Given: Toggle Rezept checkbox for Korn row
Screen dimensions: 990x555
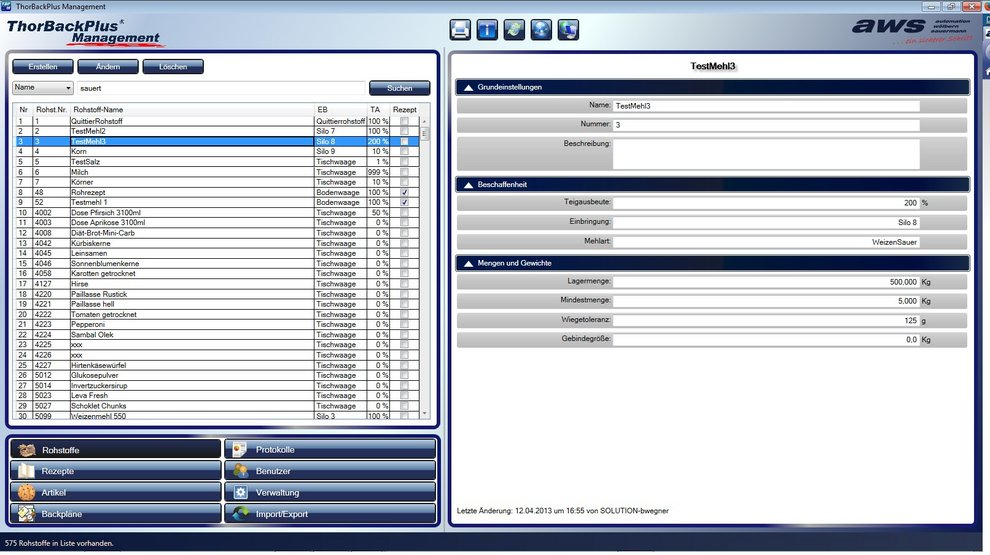Looking at the screenshot, I should [404, 152].
